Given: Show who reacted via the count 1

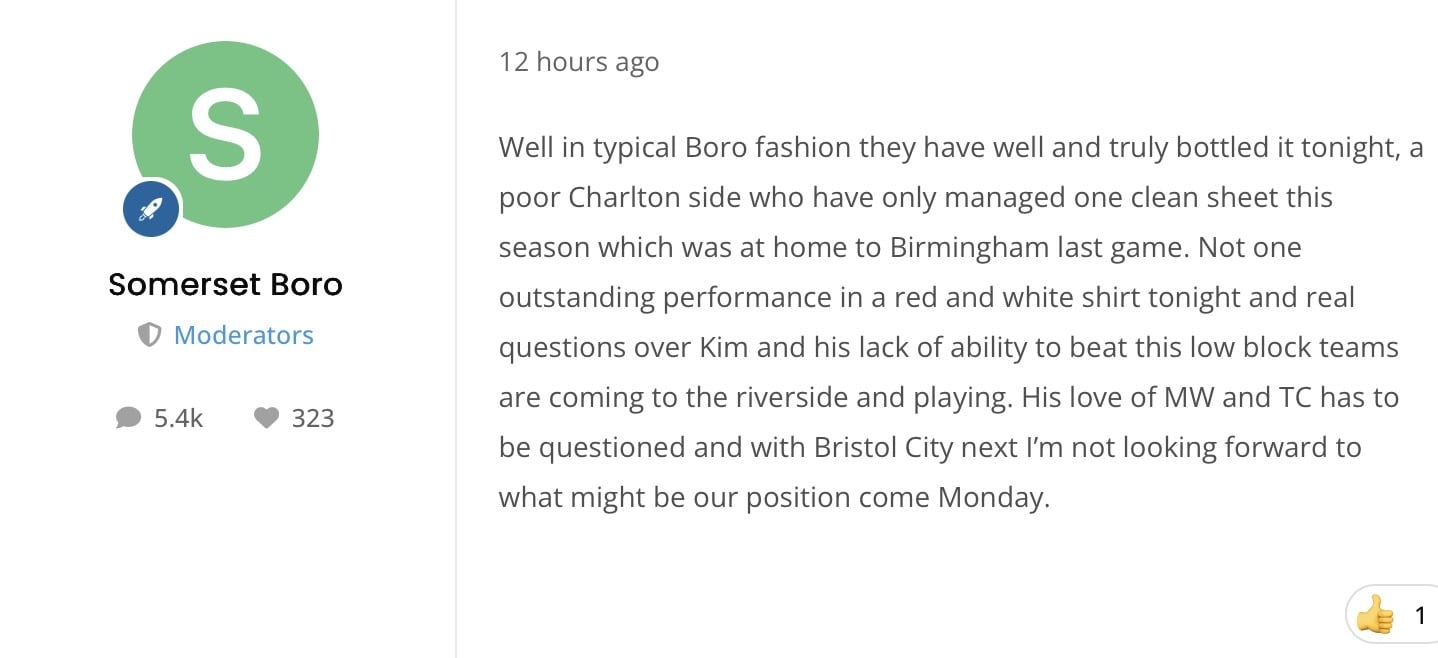Looking at the screenshot, I should 1420,616.
